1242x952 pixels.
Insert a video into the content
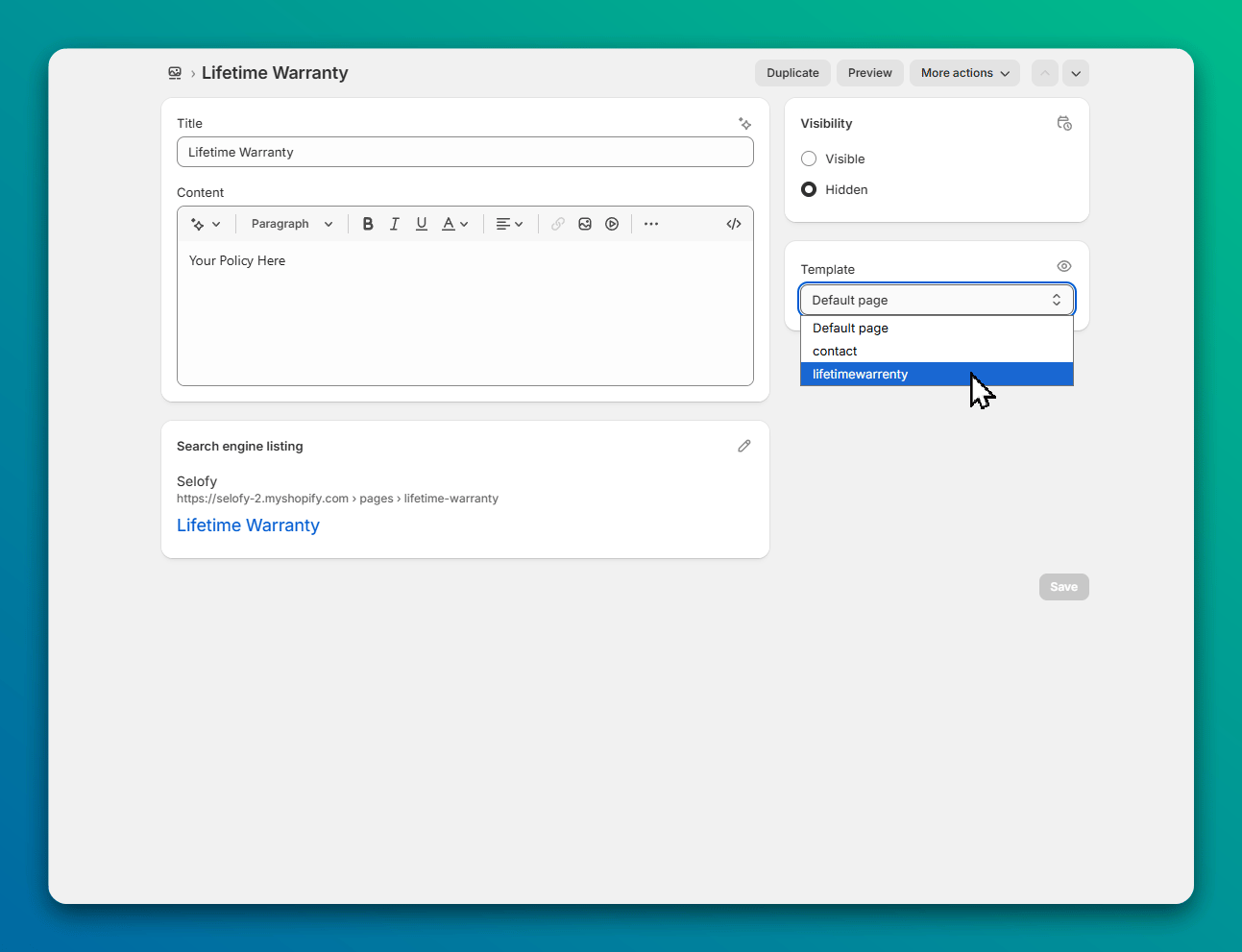click(612, 223)
